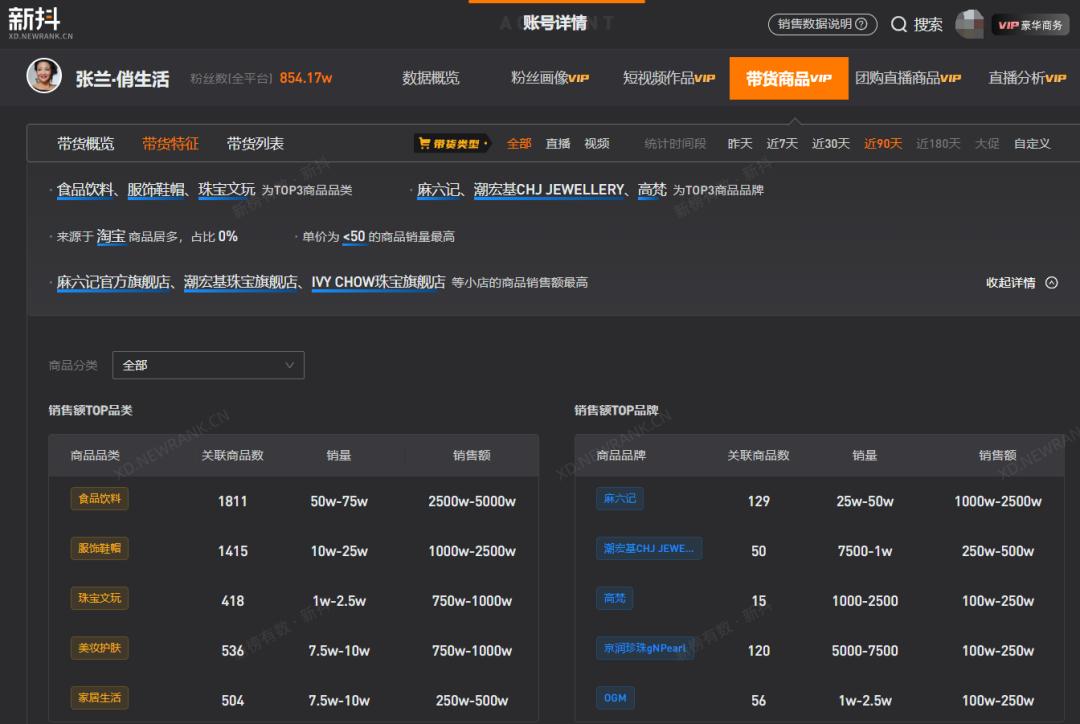Select 直播 sales type filter
Viewport: 1080px width, 724px height.
pyautogui.click(x=558, y=143)
